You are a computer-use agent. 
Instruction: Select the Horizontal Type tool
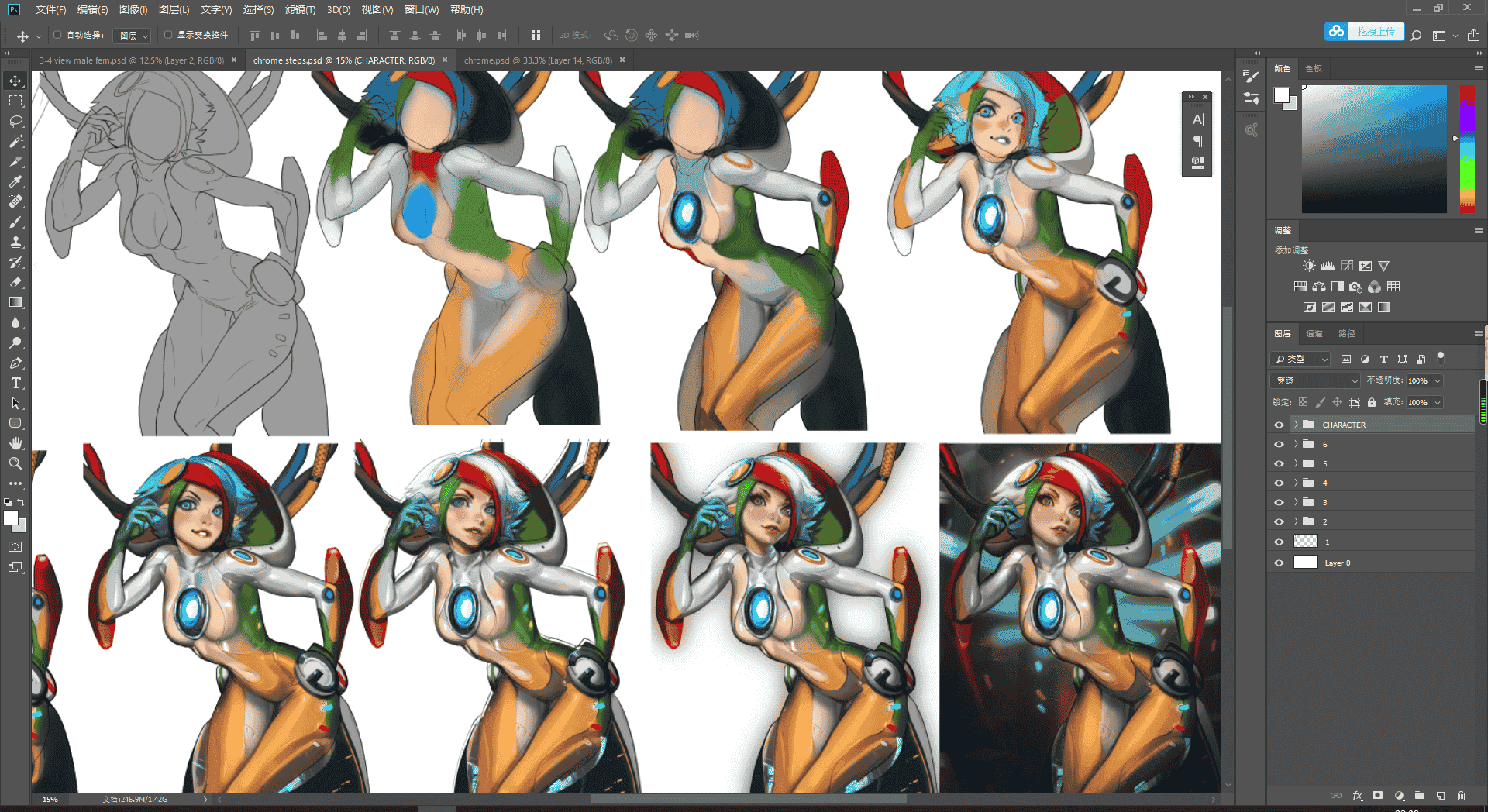pos(15,383)
